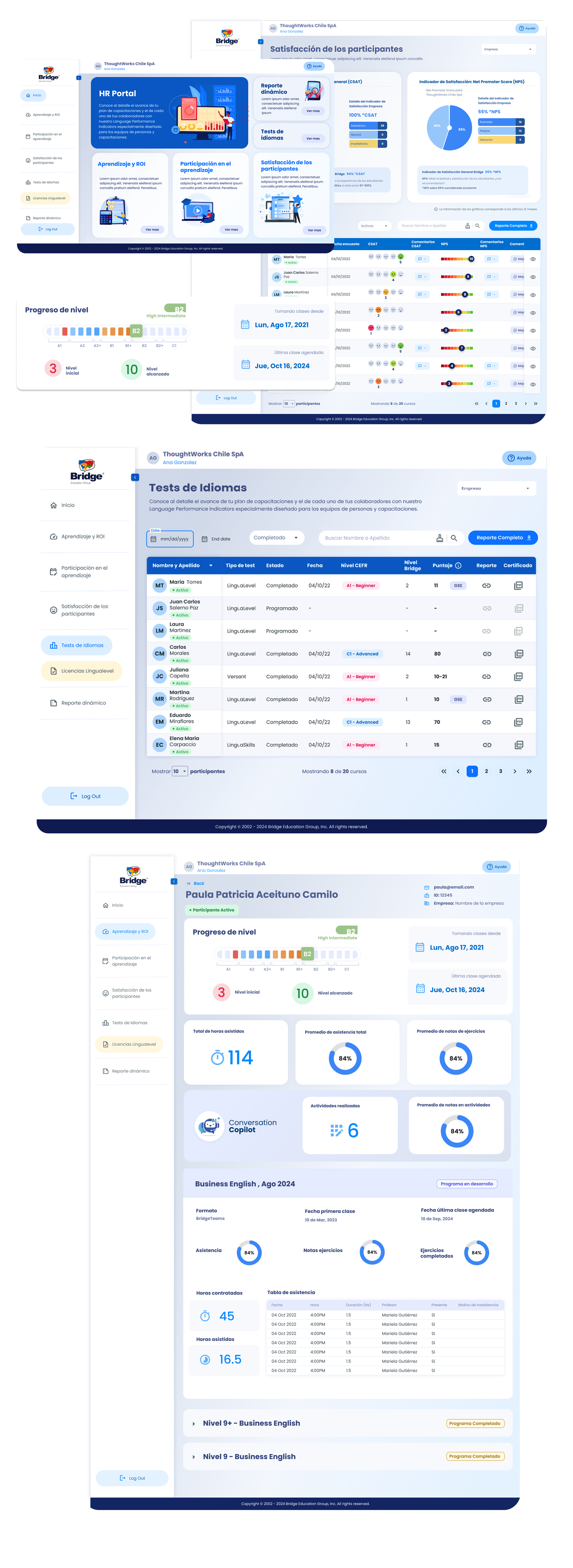This screenshot has height=1568, width=573.
Task: Open CSAT comment icon for María Torres row
Action: (421, 259)
